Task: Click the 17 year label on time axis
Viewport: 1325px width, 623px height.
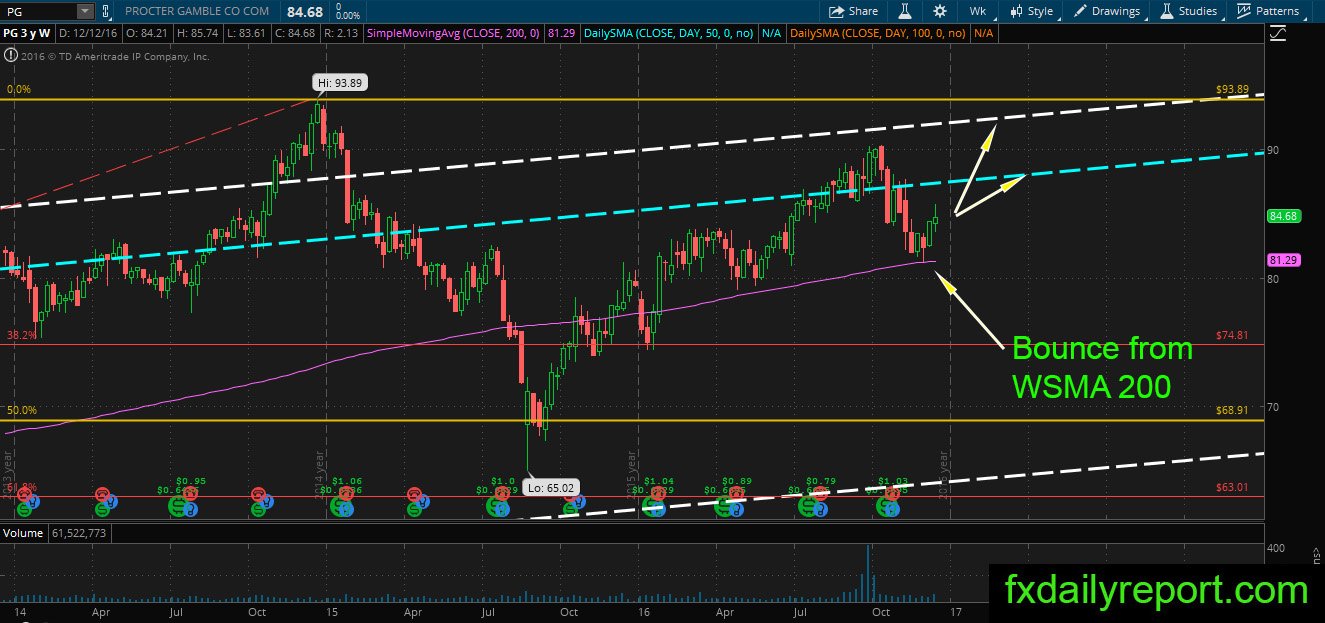Action: pos(955,610)
